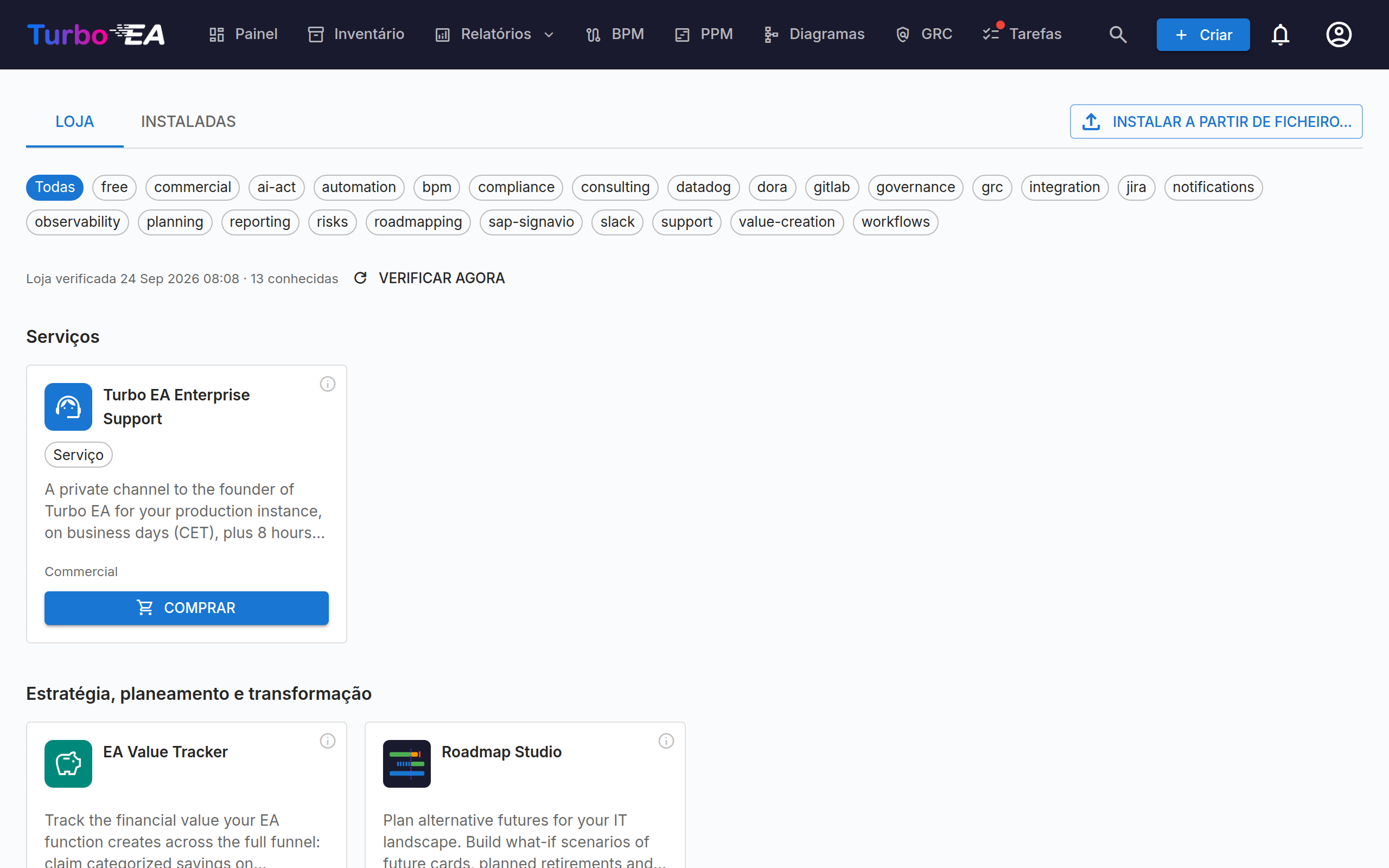Show info icon on EA Value Tracker card

[x=328, y=741]
